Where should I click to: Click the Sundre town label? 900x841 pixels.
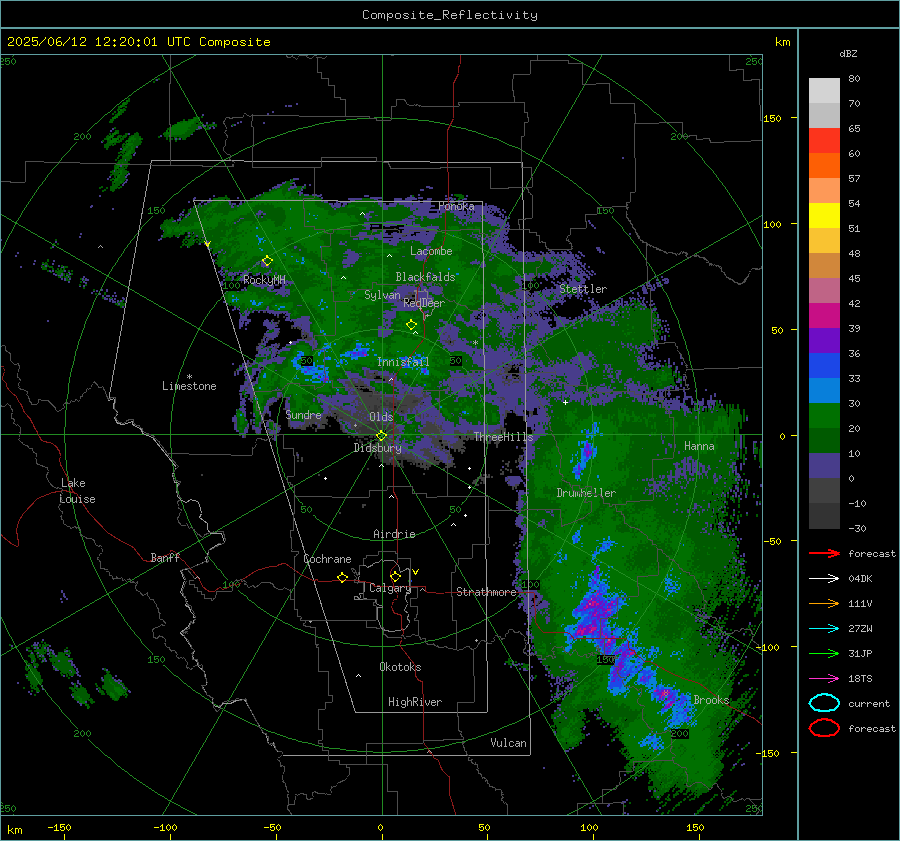click(304, 414)
